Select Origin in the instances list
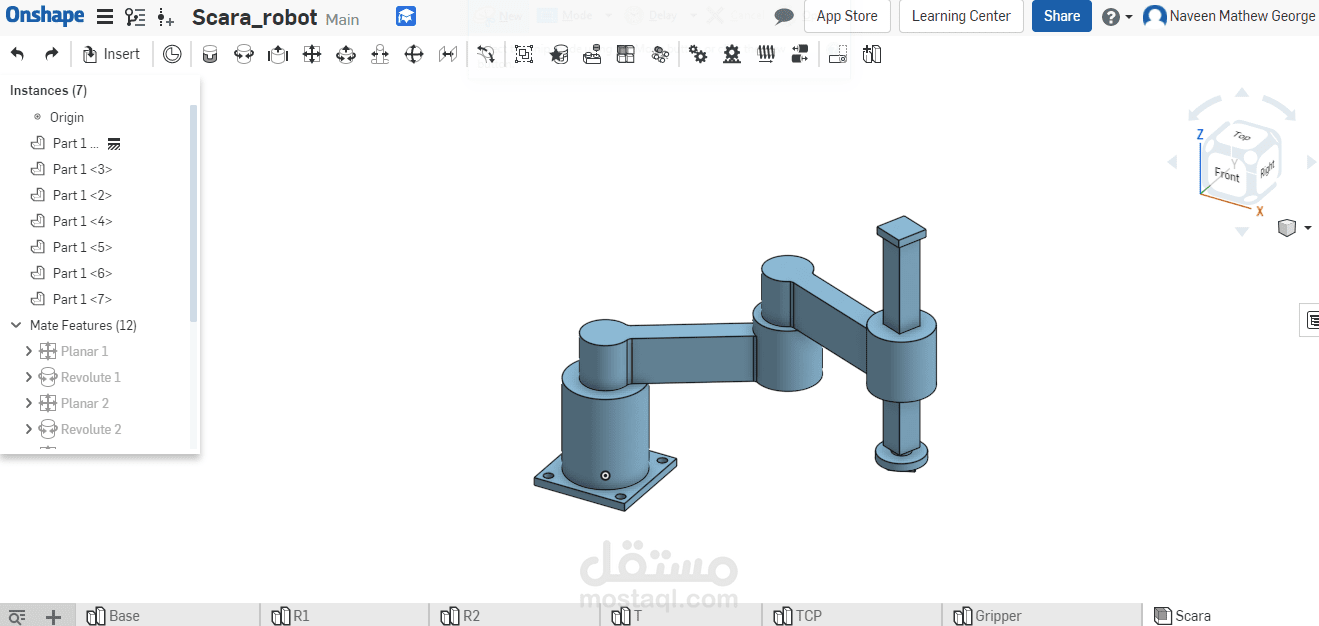This screenshot has height=626, width=1319. click(67, 117)
